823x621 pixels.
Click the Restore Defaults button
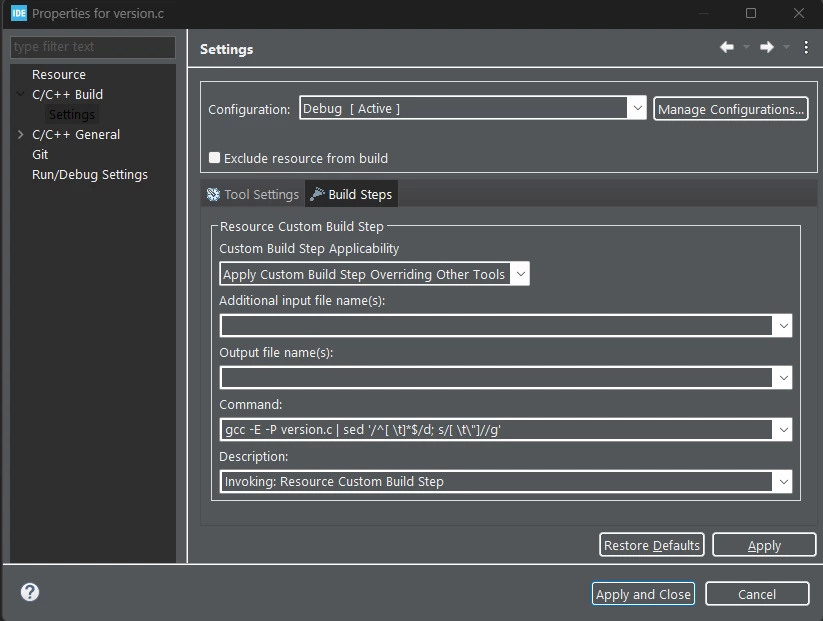pyautogui.click(x=651, y=545)
